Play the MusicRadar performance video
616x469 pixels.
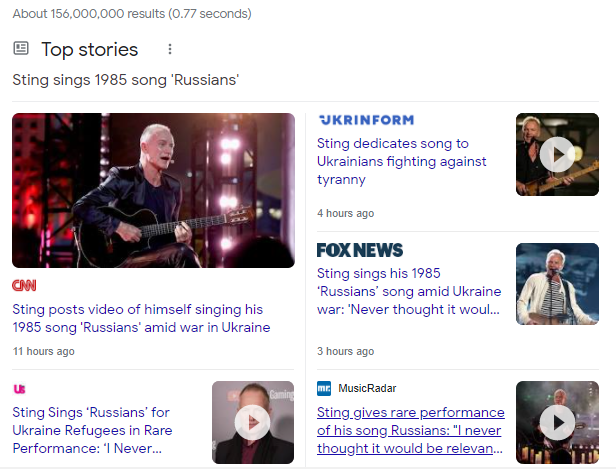[556, 422]
